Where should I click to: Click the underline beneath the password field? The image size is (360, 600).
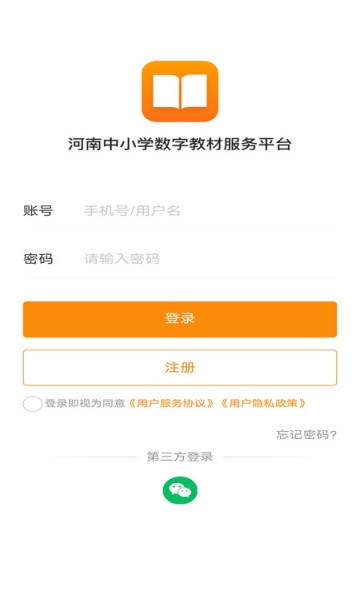(x=180, y=276)
